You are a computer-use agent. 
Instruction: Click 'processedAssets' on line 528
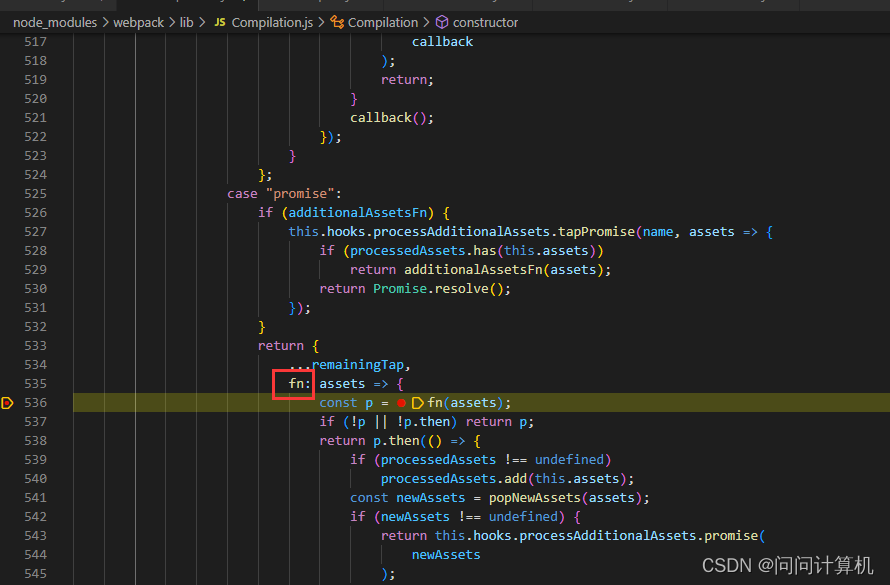point(408,251)
